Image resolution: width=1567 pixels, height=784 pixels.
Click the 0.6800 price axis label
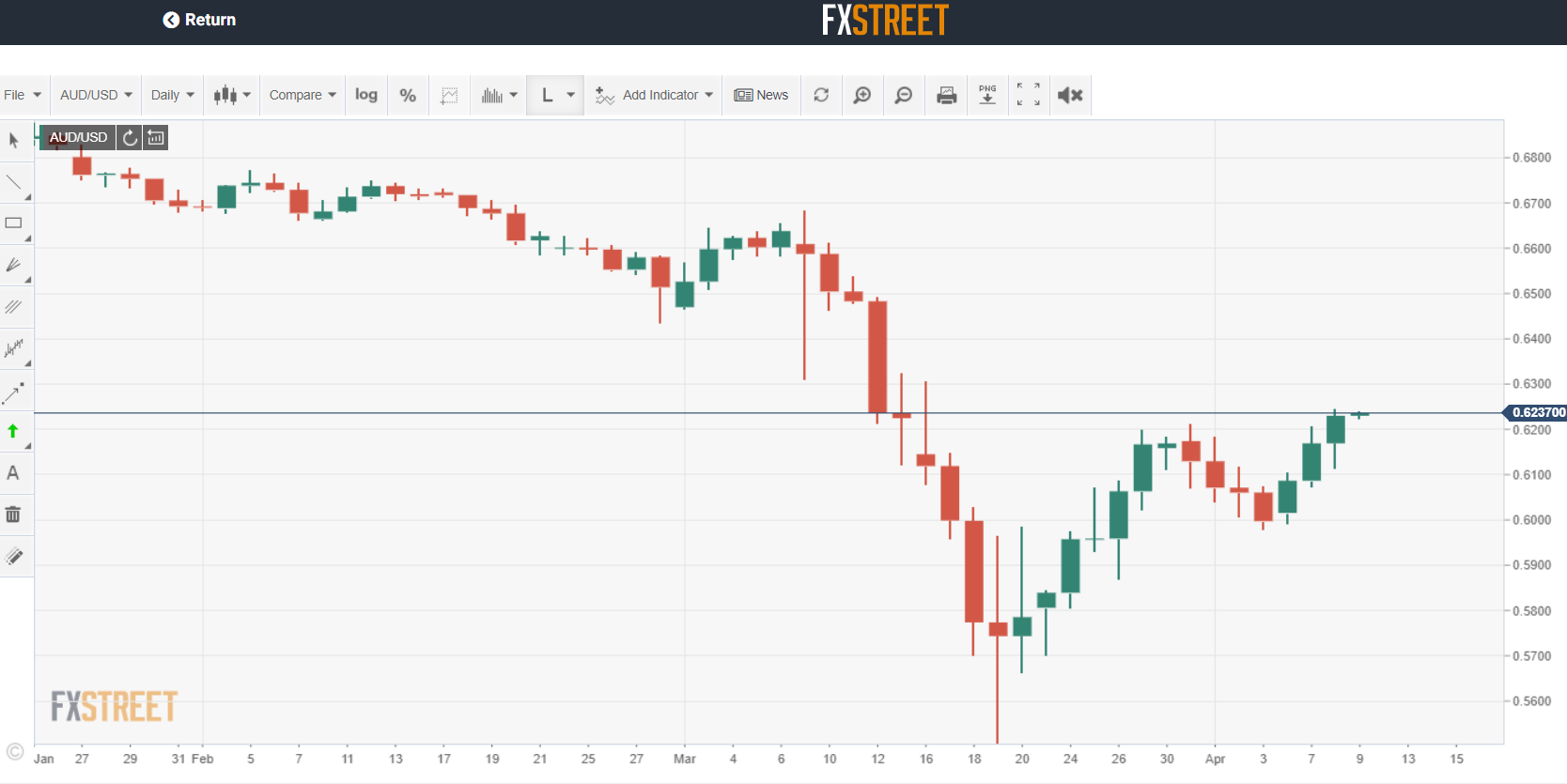pyautogui.click(x=1531, y=158)
